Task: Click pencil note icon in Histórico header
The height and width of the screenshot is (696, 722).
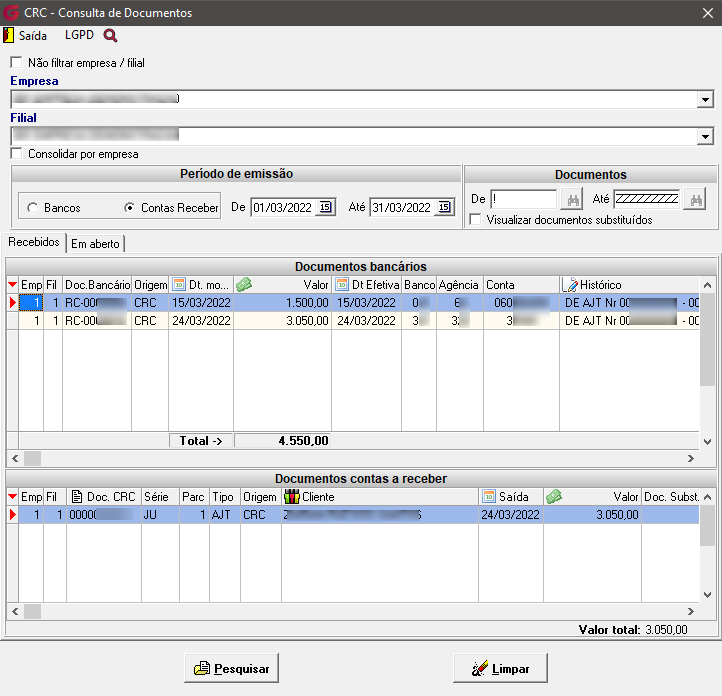Action: coord(570,284)
